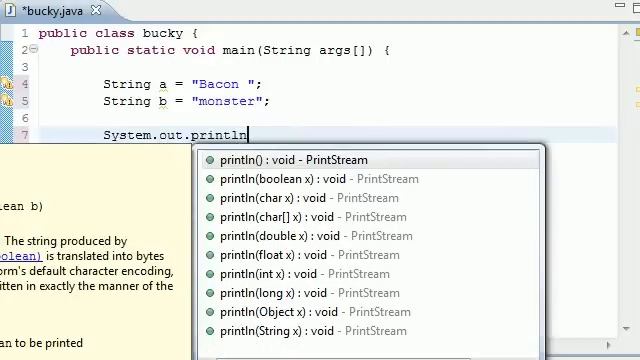The width and height of the screenshot is (640, 360).
Task: Click method icon beside println(float x)
Action: pos(210,255)
